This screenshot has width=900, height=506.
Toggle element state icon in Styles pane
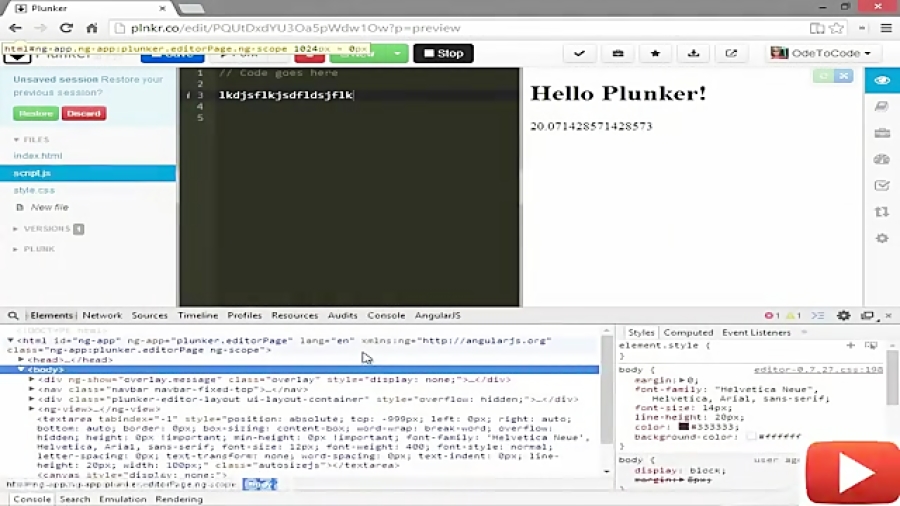click(x=871, y=345)
